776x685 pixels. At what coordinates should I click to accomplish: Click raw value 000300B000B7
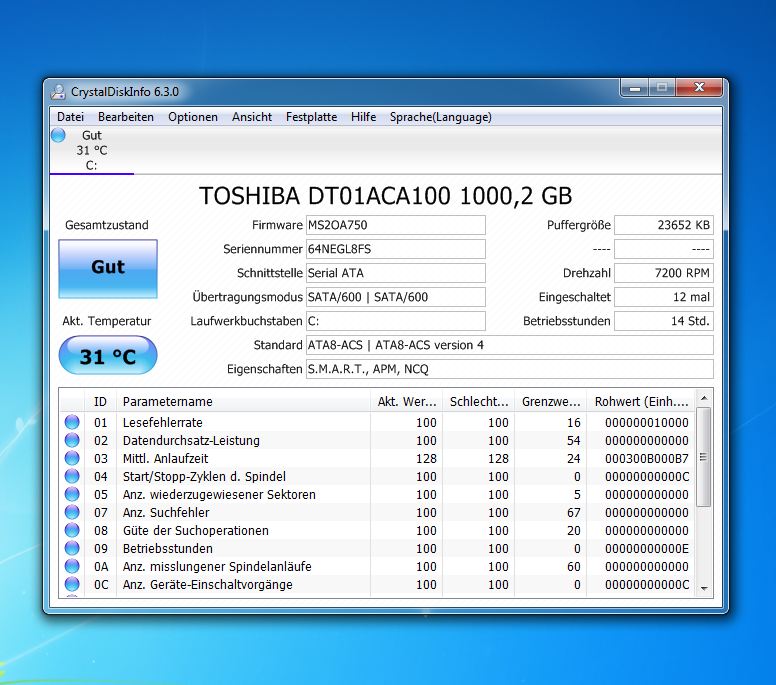646,459
